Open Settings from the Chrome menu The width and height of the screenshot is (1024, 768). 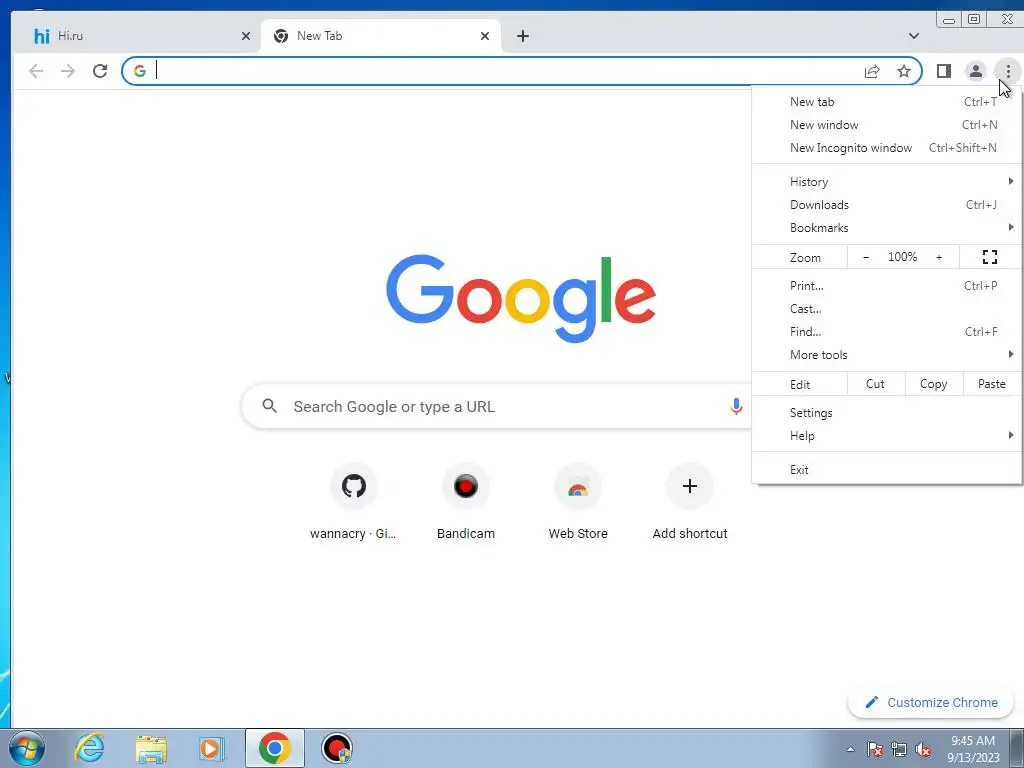coord(887,413)
